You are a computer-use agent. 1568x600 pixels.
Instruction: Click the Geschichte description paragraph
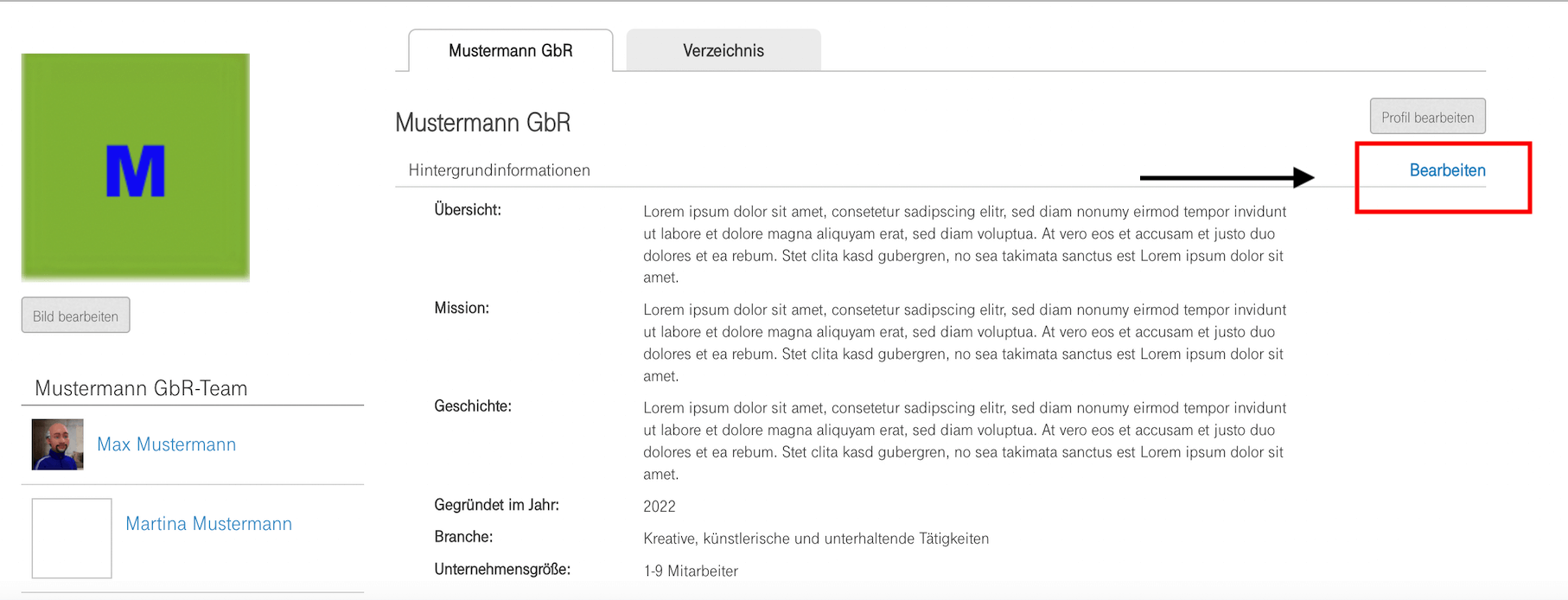tap(964, 441)
